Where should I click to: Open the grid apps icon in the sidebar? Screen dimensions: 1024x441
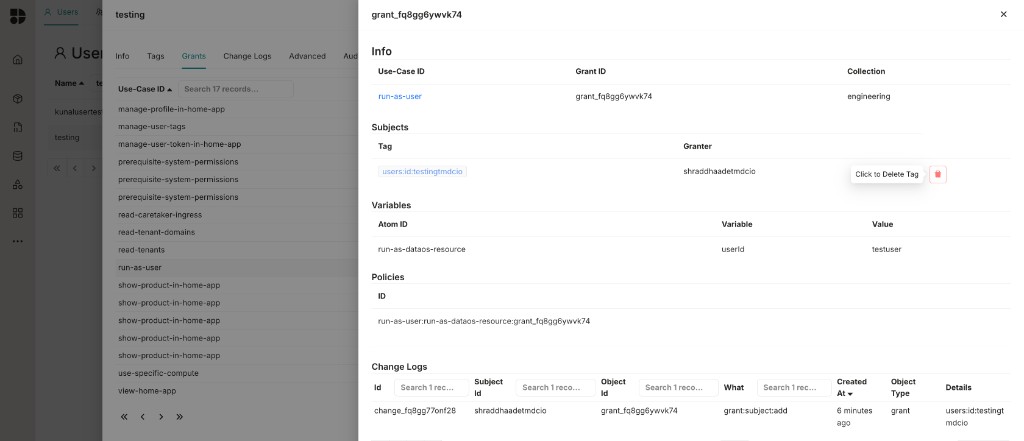[18, 213]
